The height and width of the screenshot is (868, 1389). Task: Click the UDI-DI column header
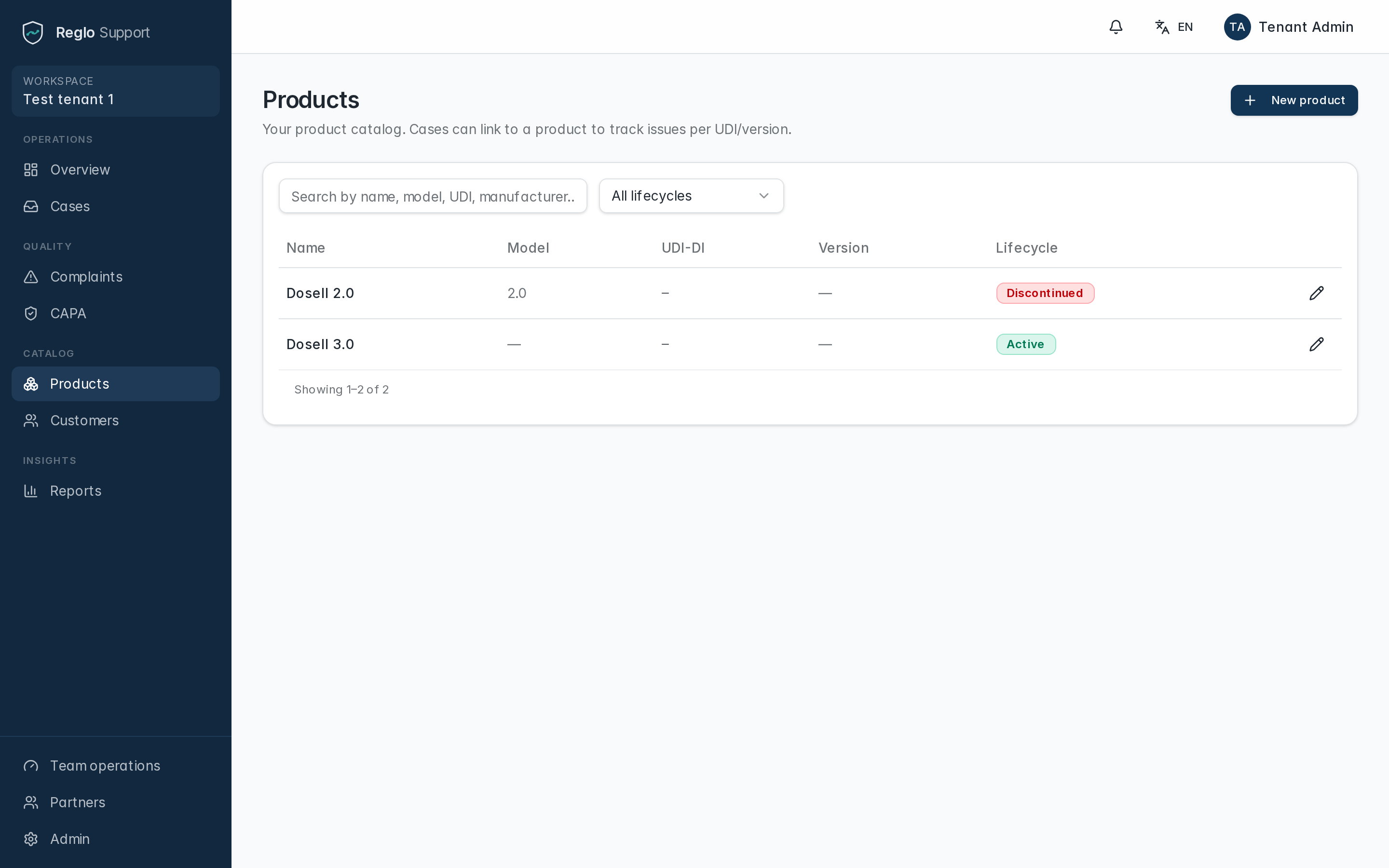(x=683, y=248)
